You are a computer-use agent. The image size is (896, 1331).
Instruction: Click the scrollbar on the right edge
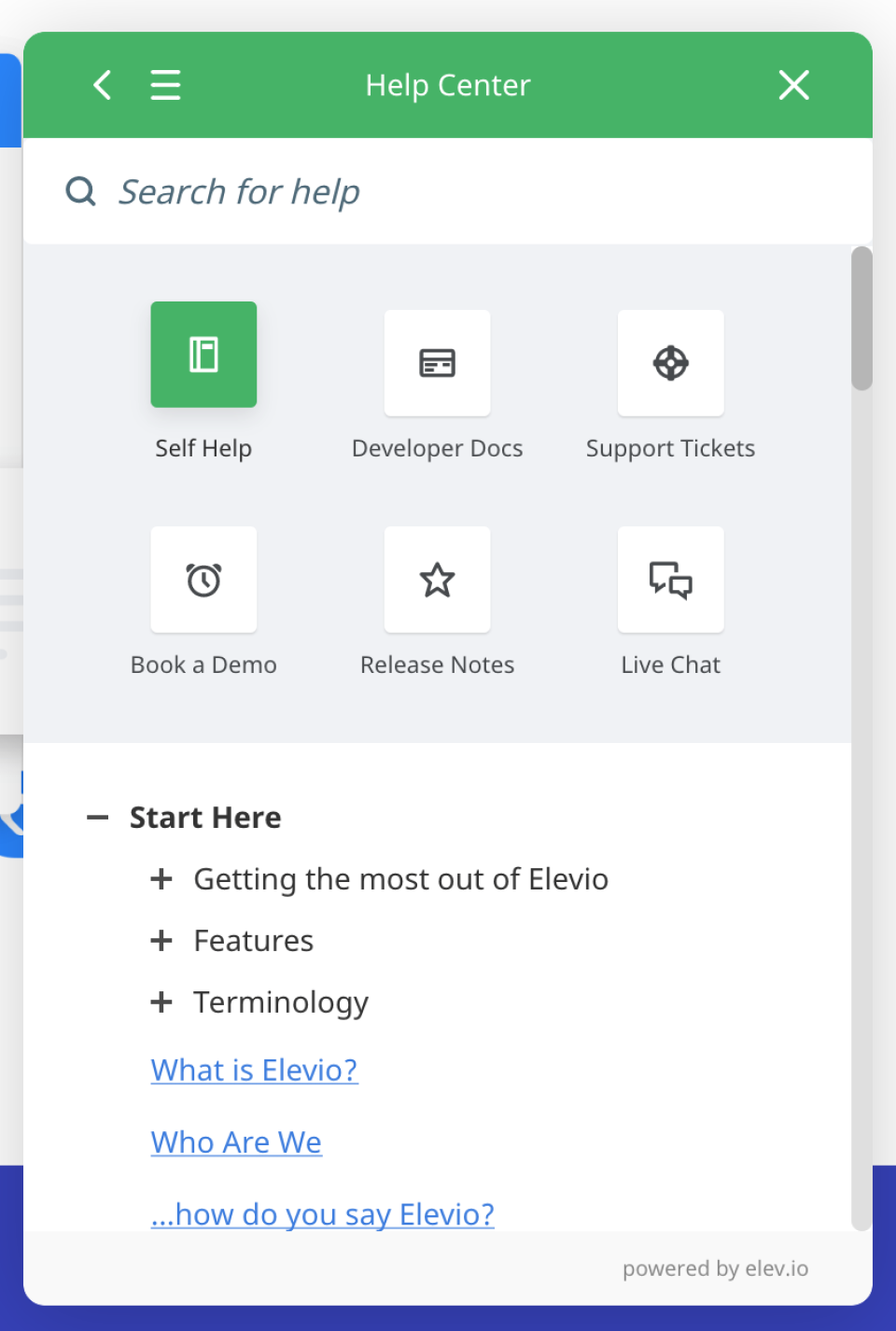(x=861, y=317)
